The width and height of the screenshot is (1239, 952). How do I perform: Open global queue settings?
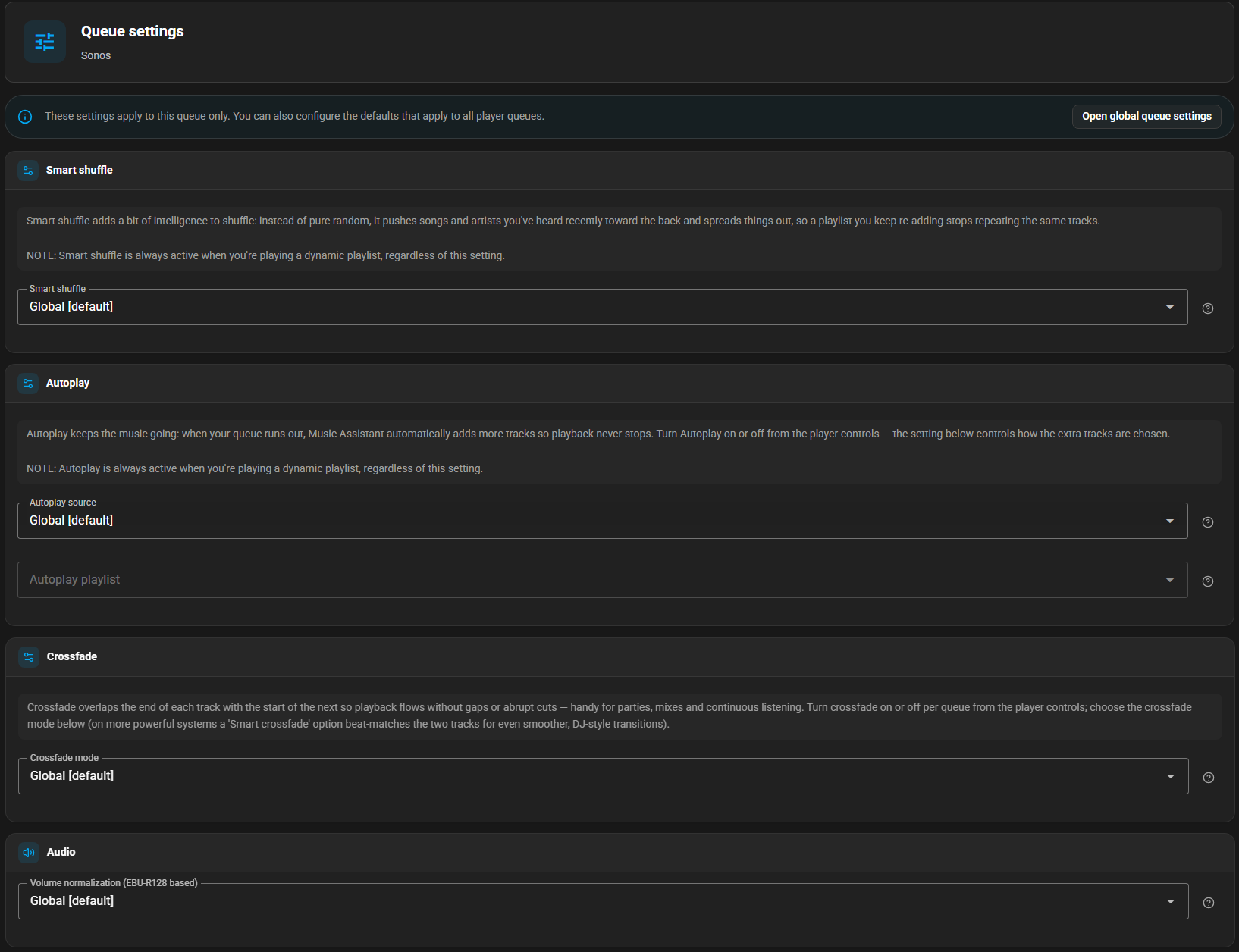pos(1146,117)
